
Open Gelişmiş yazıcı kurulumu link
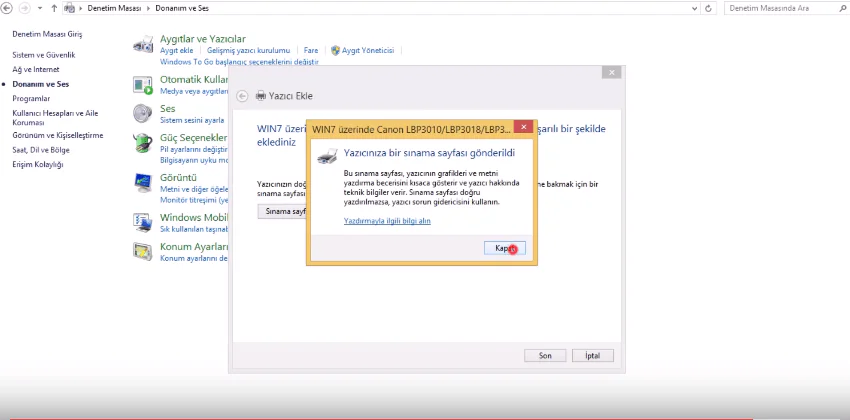coord(248,50)
